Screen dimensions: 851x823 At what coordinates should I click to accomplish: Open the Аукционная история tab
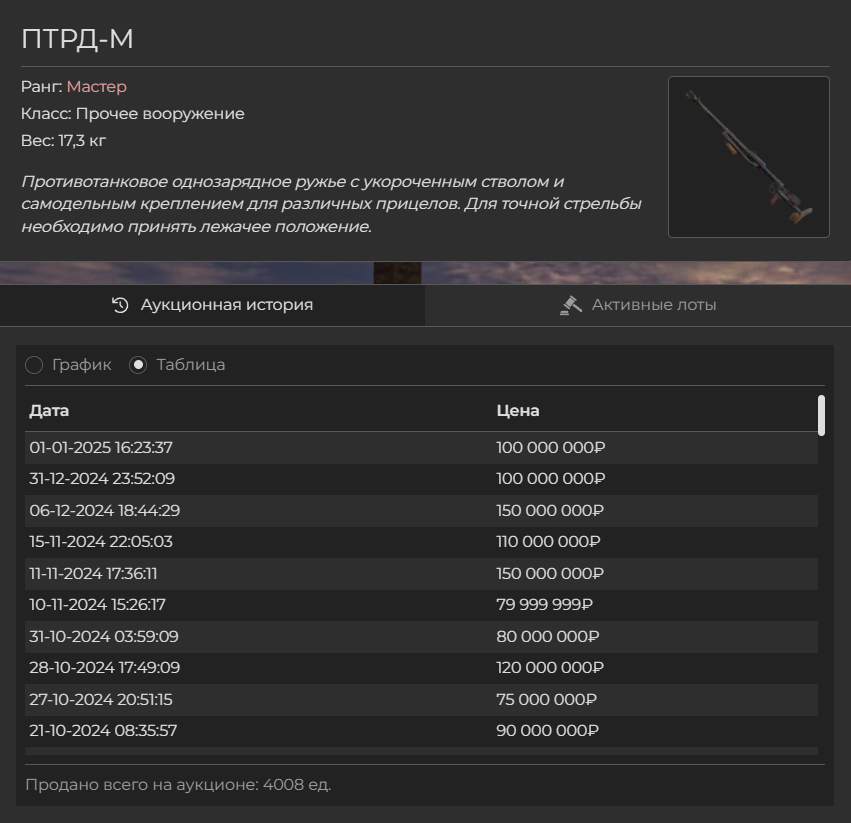pos(212,305)
